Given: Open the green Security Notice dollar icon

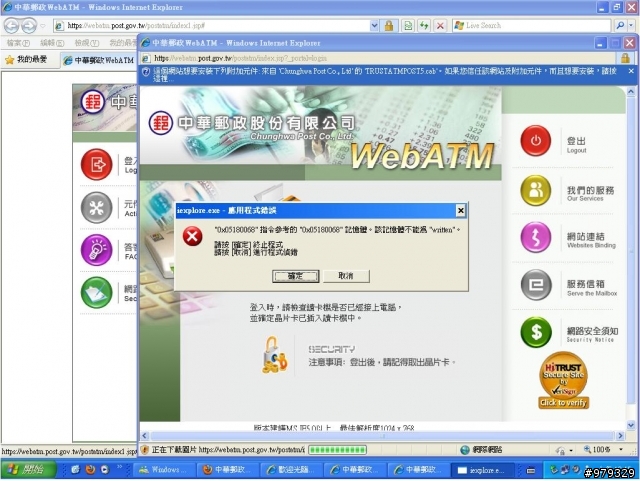Looking at the screenshot, I should coord(536,332).
